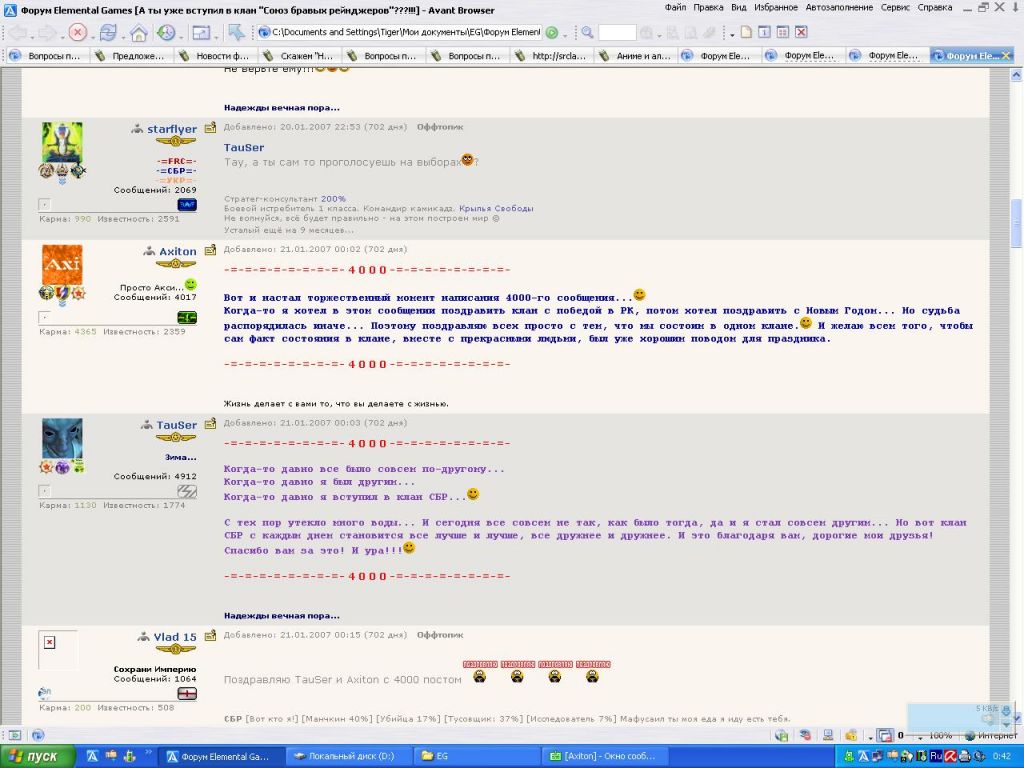Image resolution: width=1024 pixels, height=768 pixels.
Task: Click the note icon beside Axiton's post
Action: tap(210, 251)
